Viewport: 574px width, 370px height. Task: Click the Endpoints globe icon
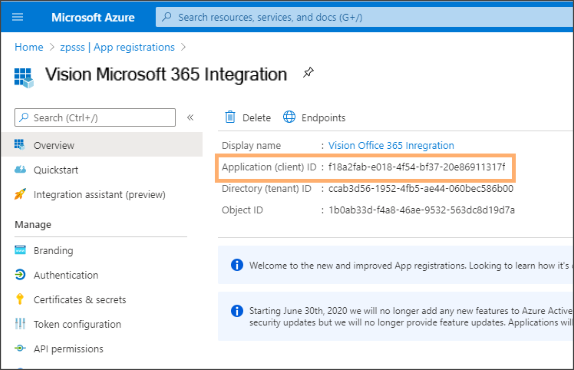point(289,117)
